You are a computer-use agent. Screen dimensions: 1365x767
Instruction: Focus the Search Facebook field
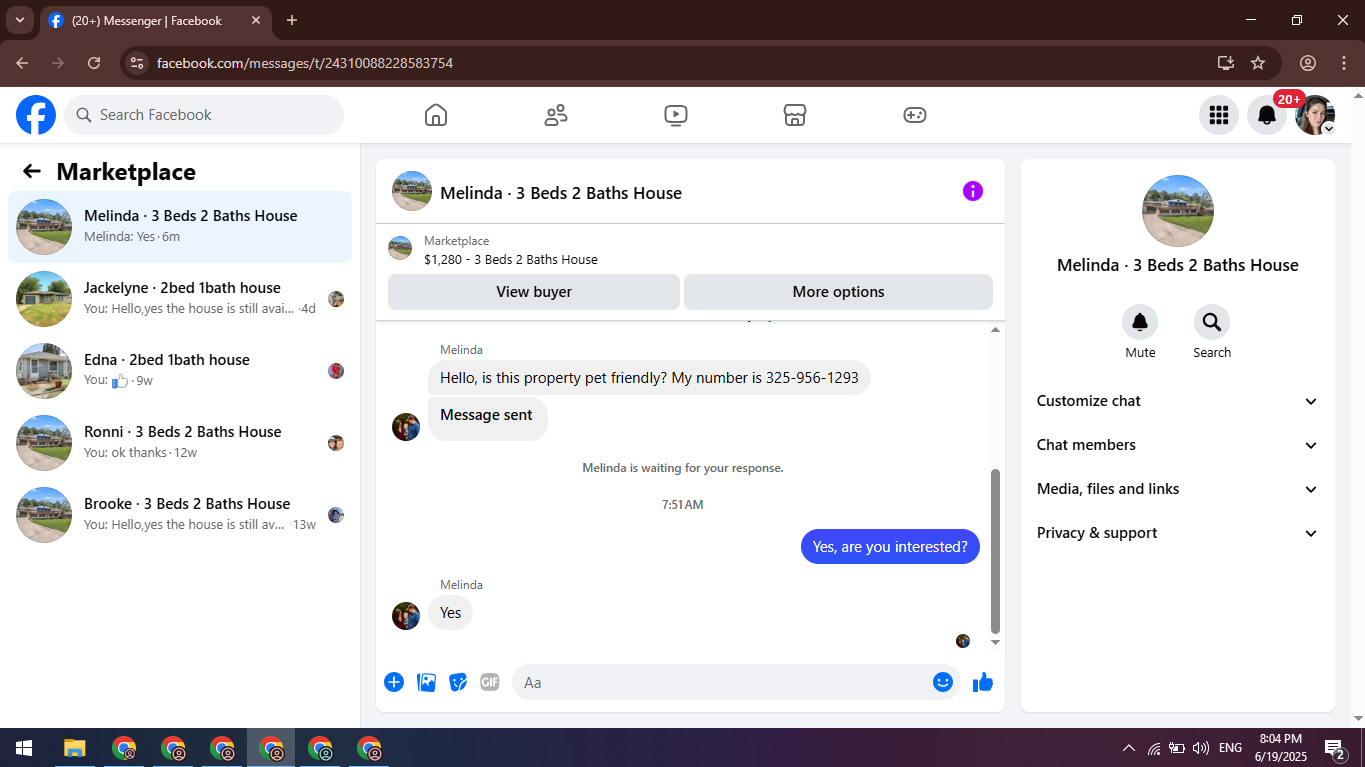point(204,115)
